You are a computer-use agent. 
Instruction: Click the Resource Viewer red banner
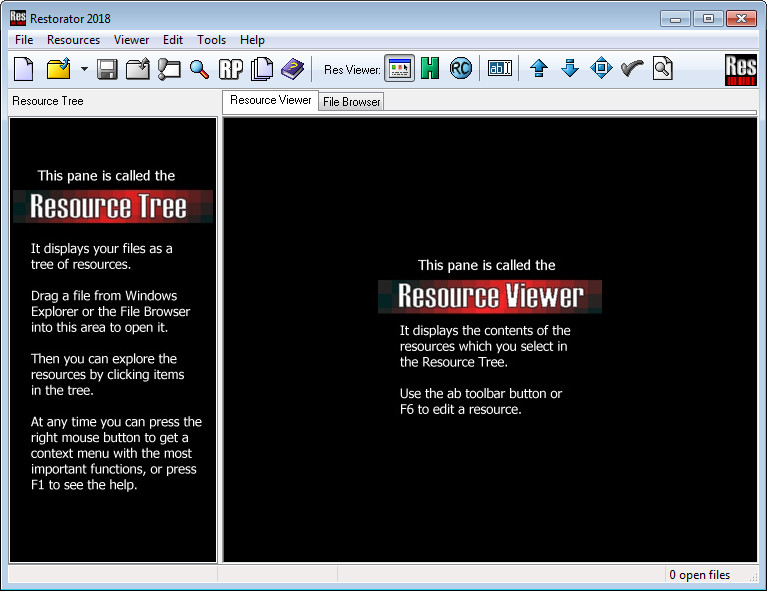(490, 296)
